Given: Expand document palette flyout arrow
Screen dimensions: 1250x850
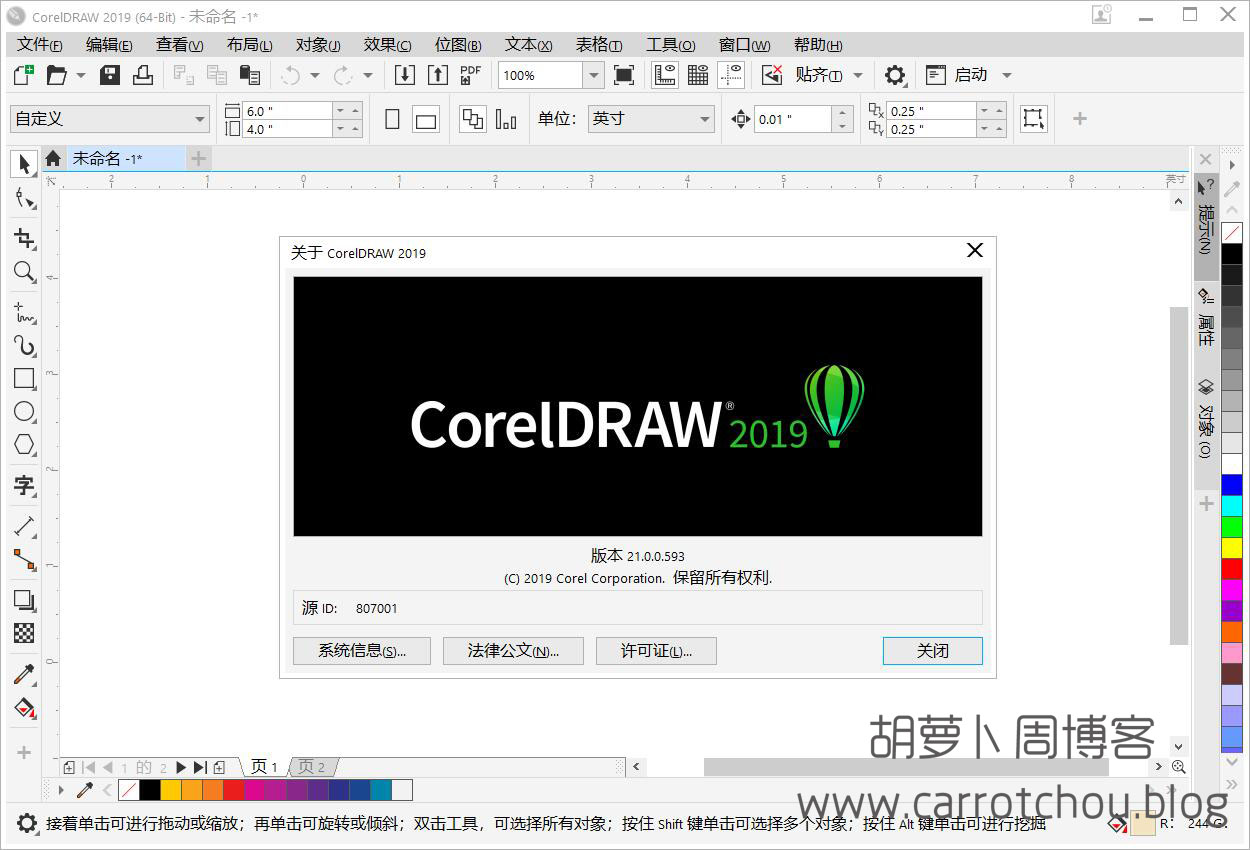Looking at the screenshot, I should pyautogui.click(x=61, y=790).
